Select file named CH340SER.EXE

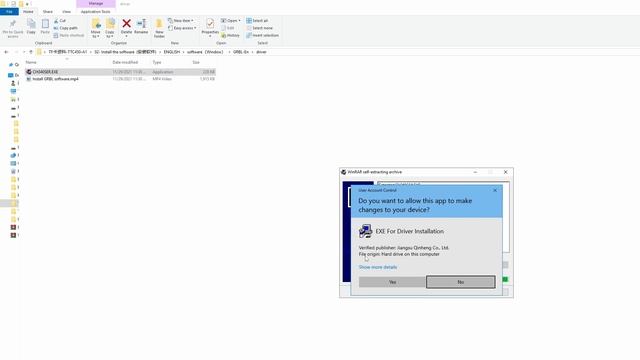[45, 72]
